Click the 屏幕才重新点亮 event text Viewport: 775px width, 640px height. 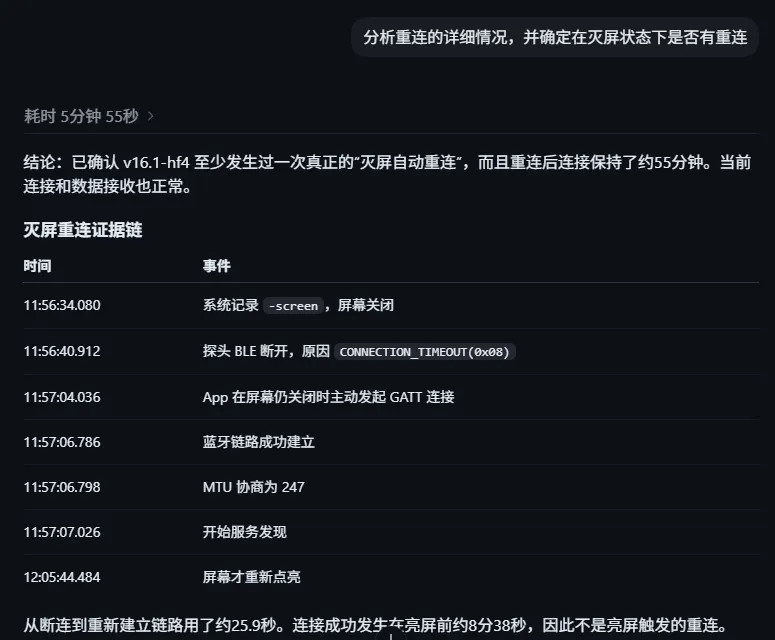click(x=252, y=577)
